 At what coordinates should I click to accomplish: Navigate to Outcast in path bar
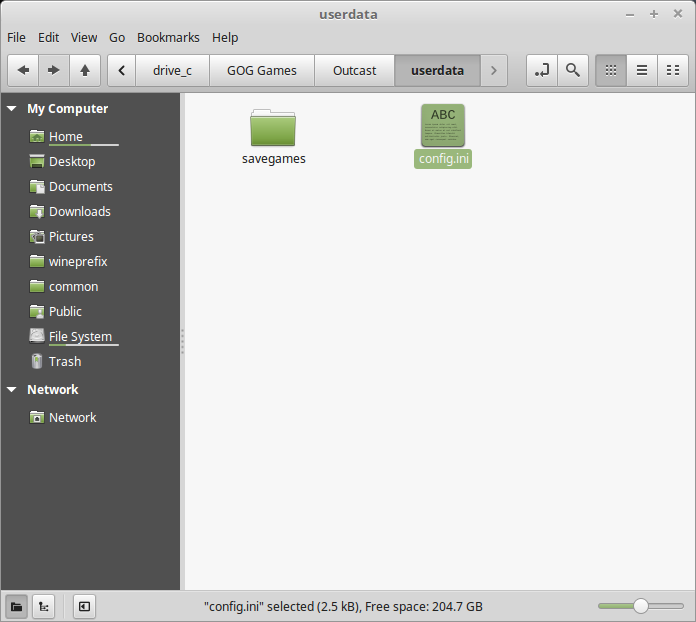pyautogui.click(x=354, y=70)
